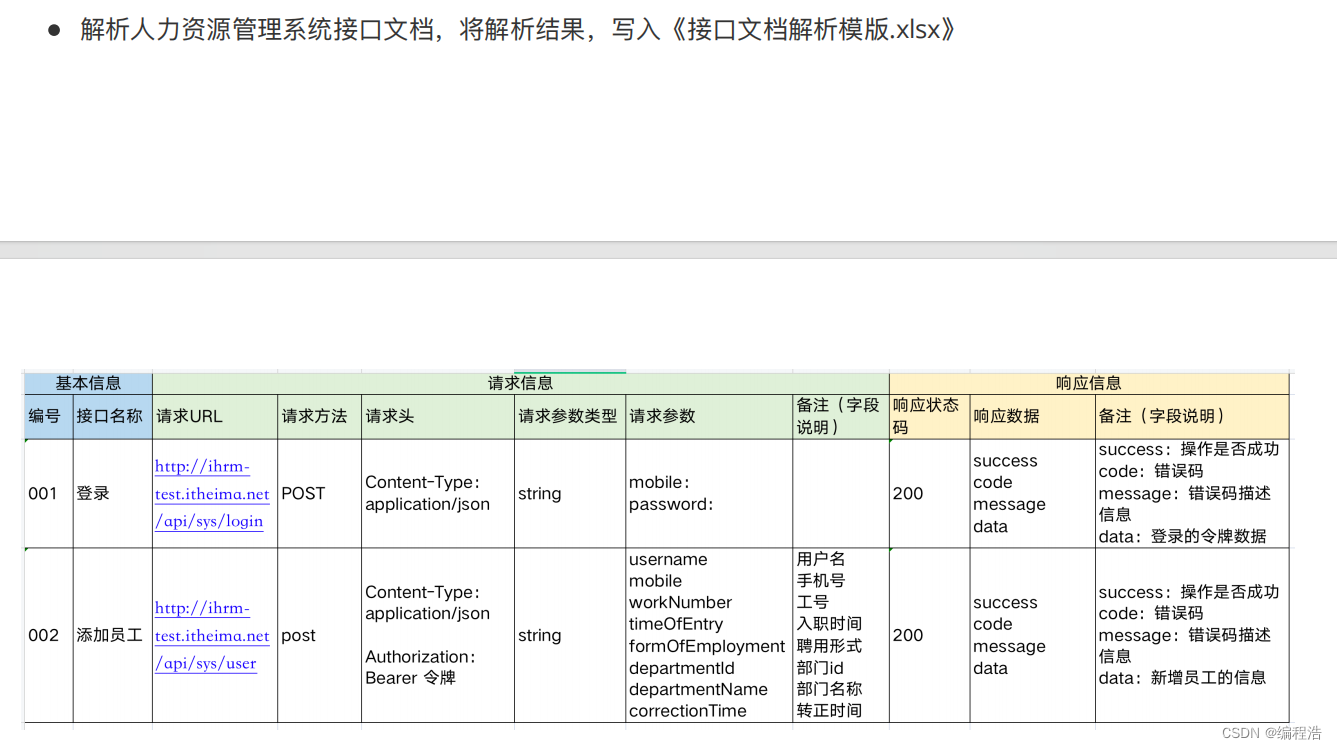Screen dimensions: 1337x749
Task: Select the Authorization Bearer 令牌 header cell
Action: (438, 635)
